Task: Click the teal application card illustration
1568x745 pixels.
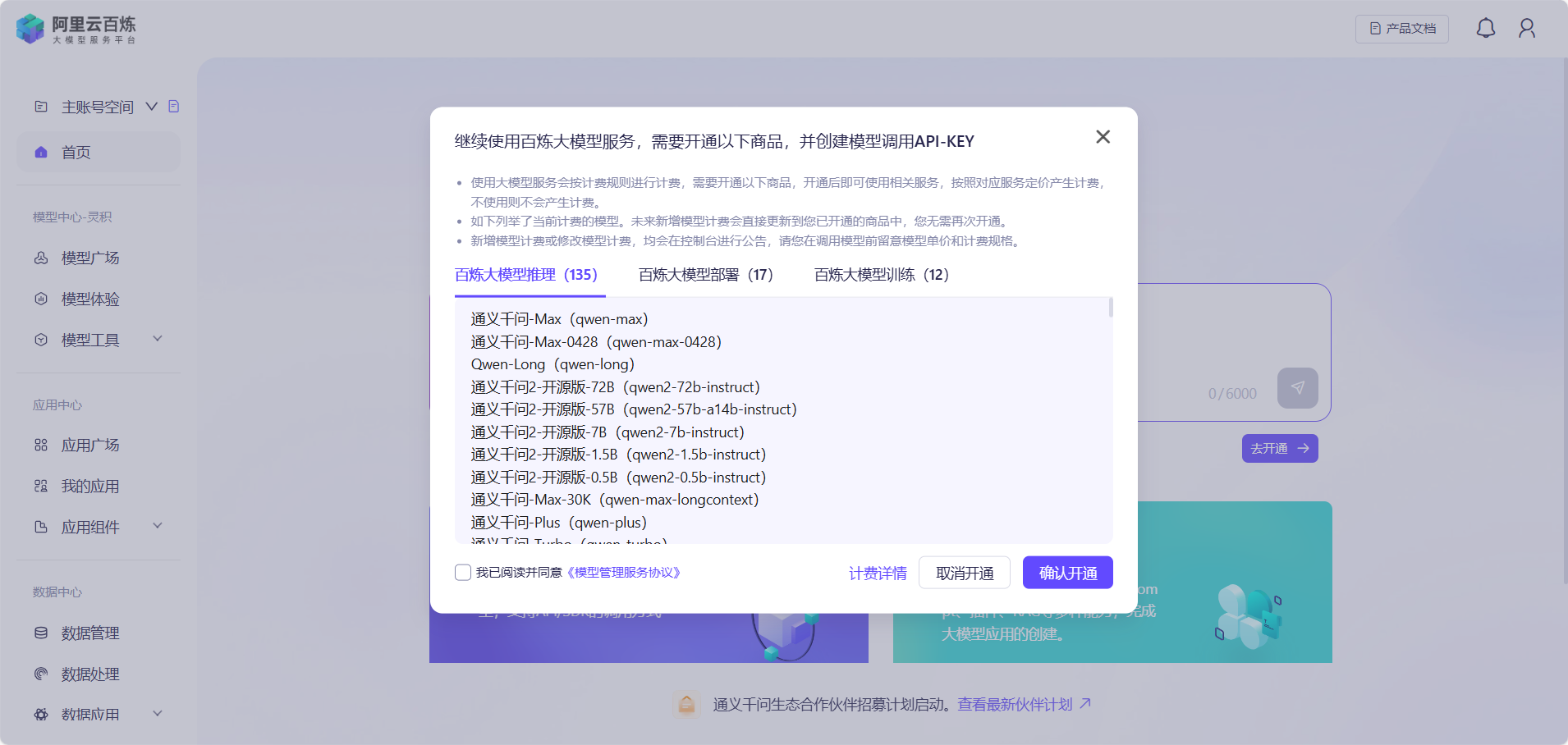Action: click(1248, 615)
